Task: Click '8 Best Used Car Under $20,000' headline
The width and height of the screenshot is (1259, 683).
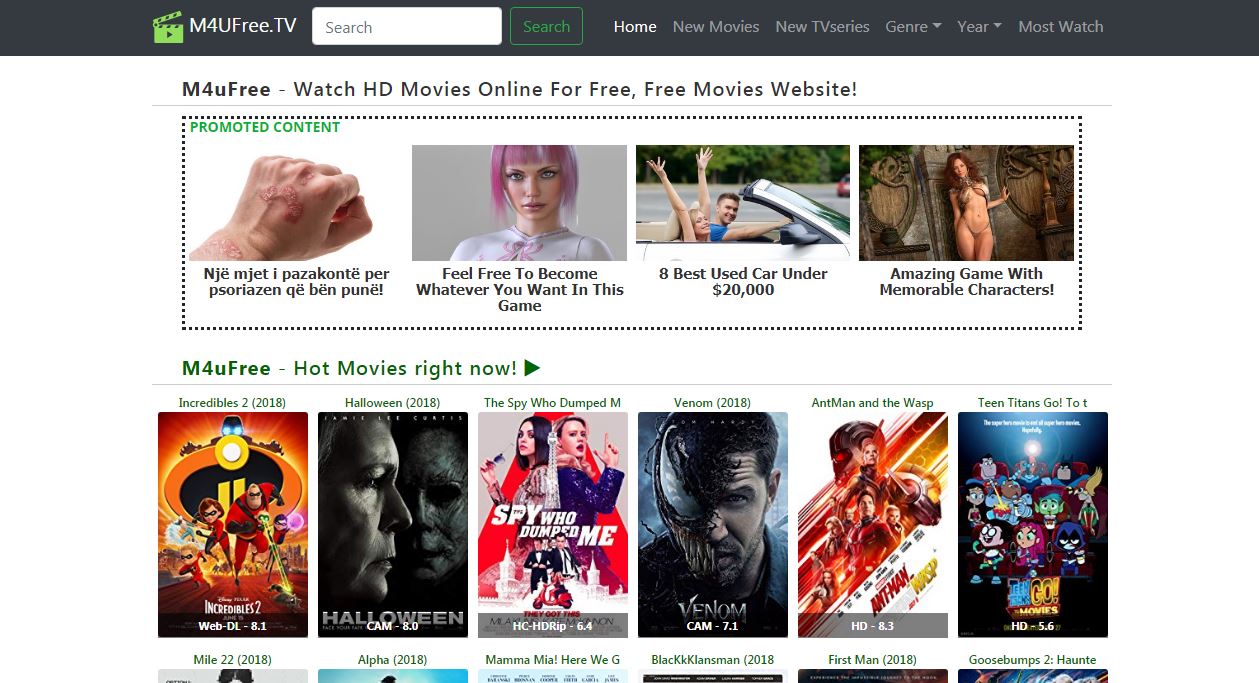Action: (743, 282)
